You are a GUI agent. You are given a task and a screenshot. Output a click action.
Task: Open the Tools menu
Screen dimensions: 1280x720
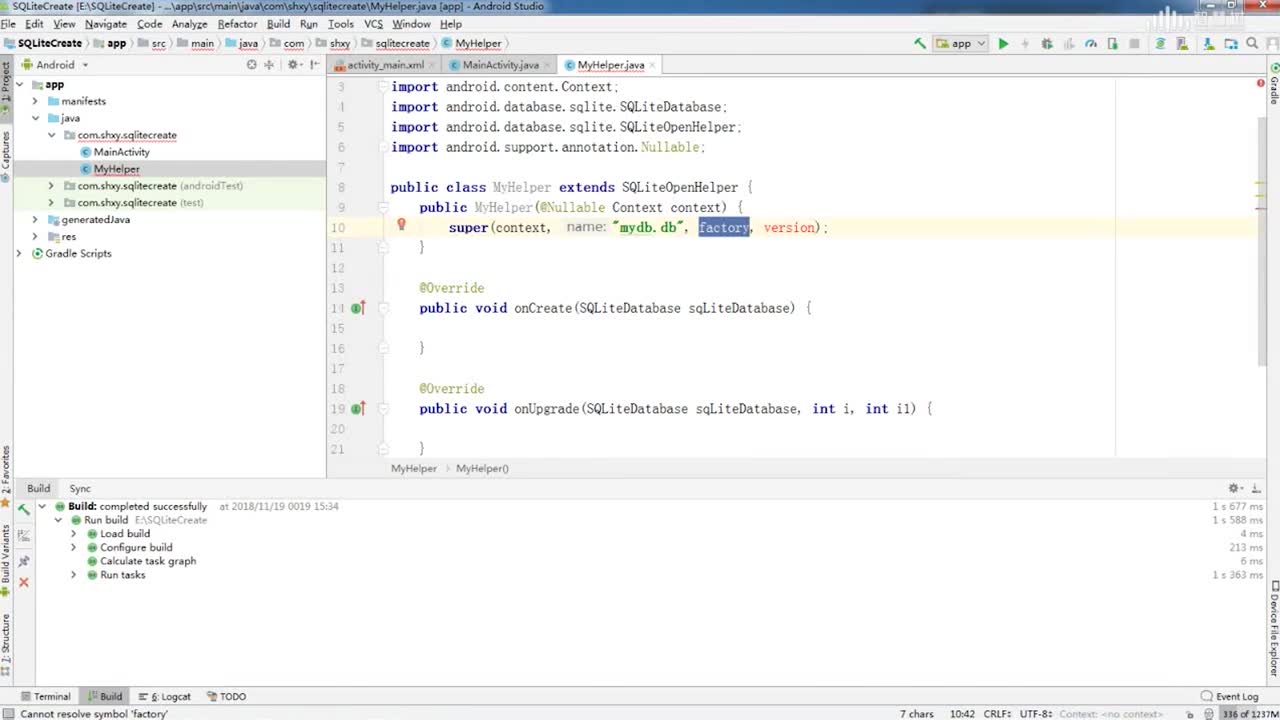click(341, 24)
